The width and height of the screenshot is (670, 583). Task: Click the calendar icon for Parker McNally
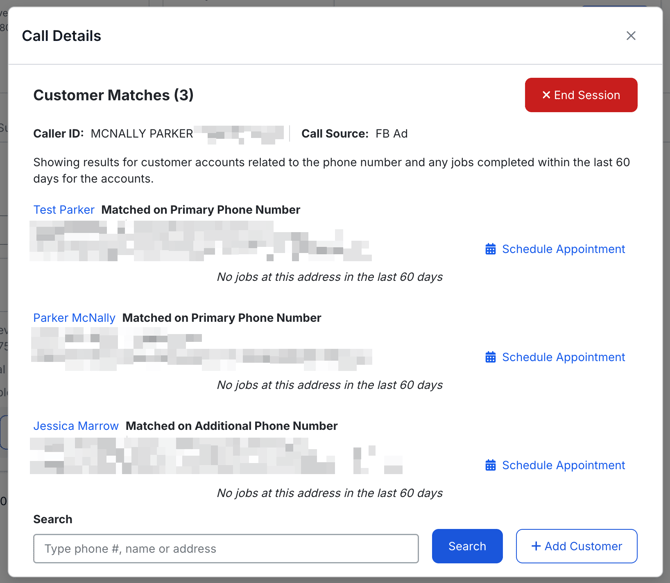click(490, 357)
